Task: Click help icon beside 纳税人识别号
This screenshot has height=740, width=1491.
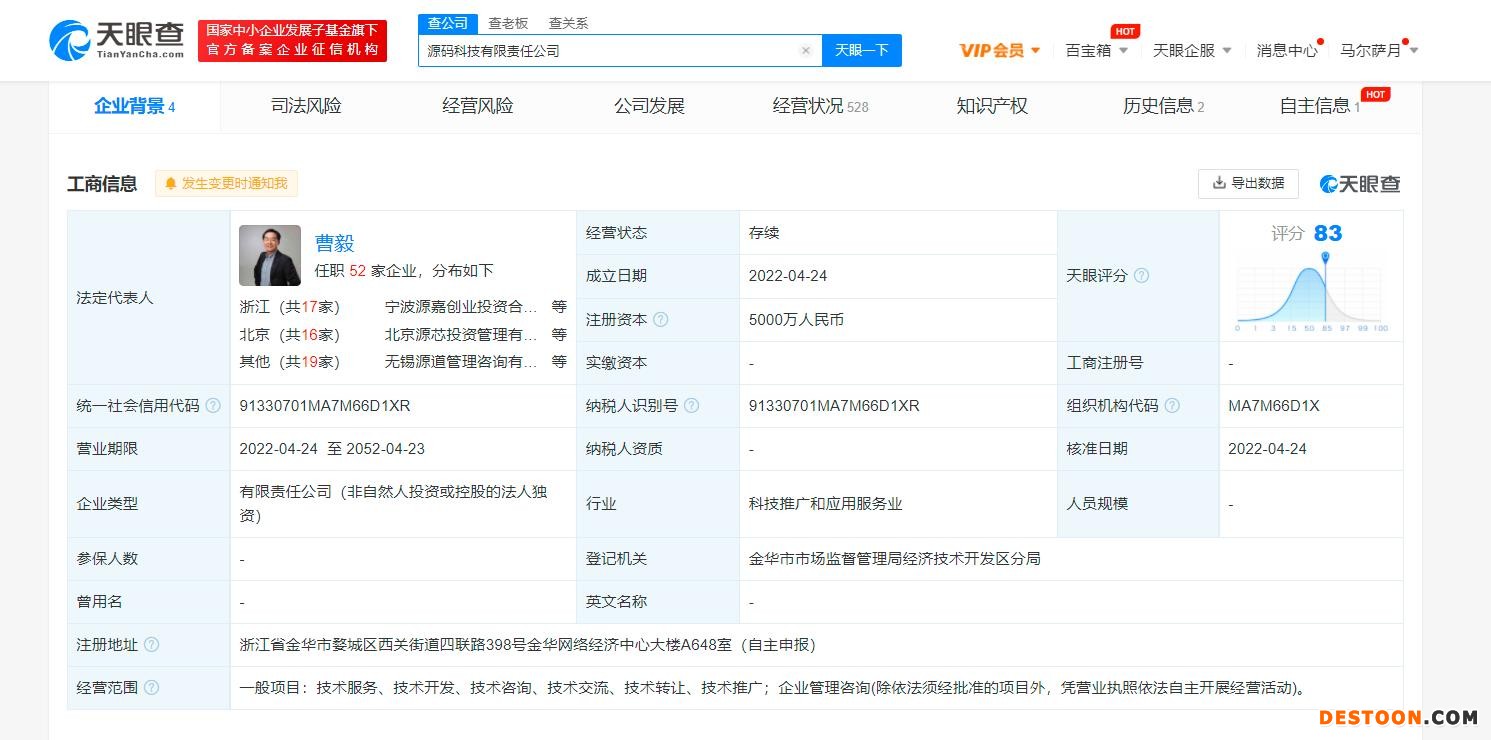Action: [691, 406]
